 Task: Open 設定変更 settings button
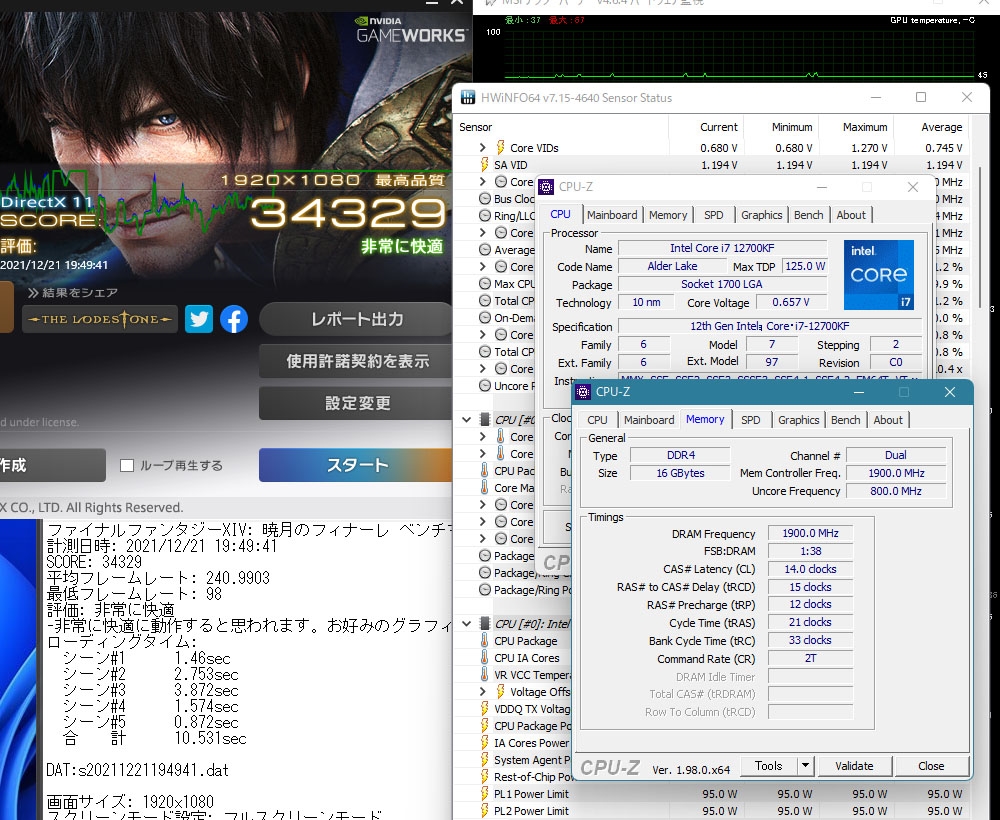[357, 403]
